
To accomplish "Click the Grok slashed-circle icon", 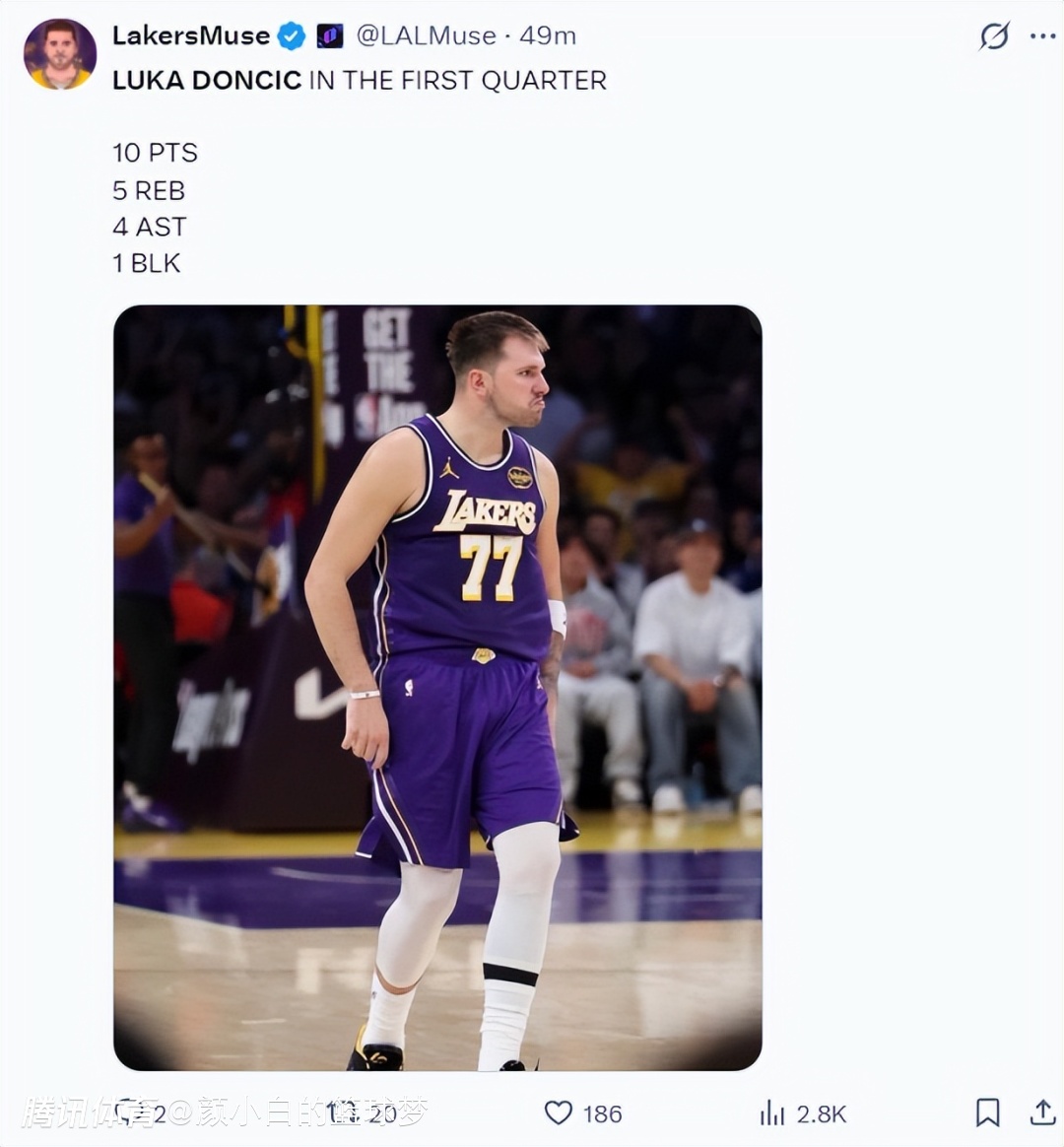I will (994, 36).
